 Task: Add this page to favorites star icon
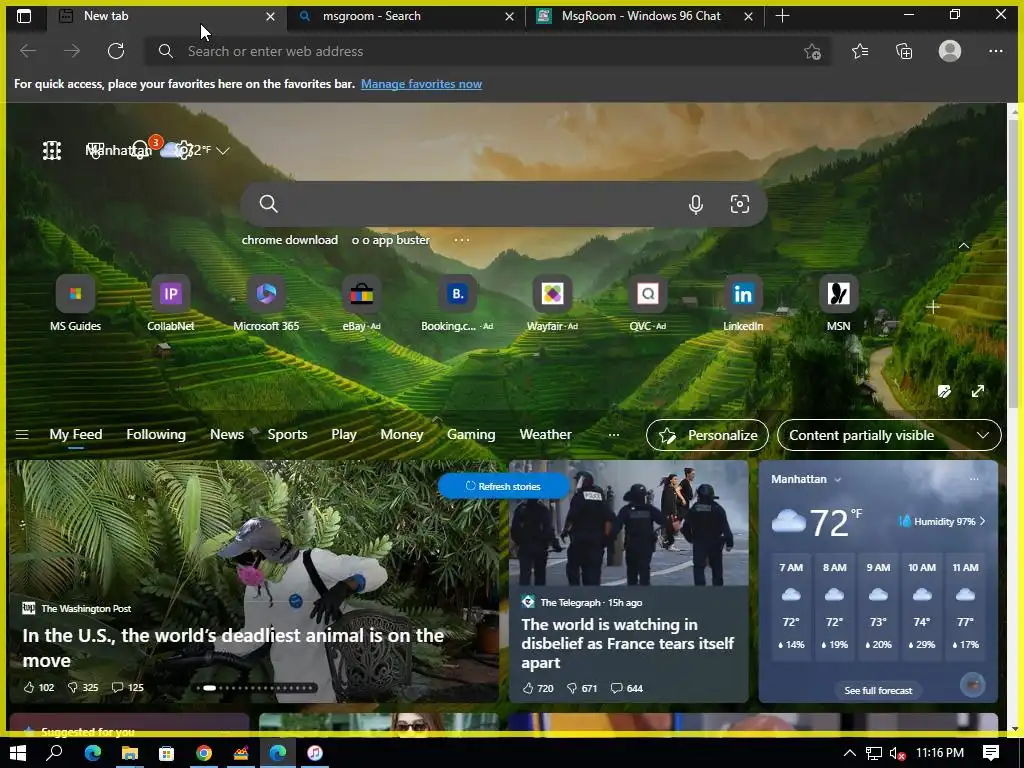812,52
